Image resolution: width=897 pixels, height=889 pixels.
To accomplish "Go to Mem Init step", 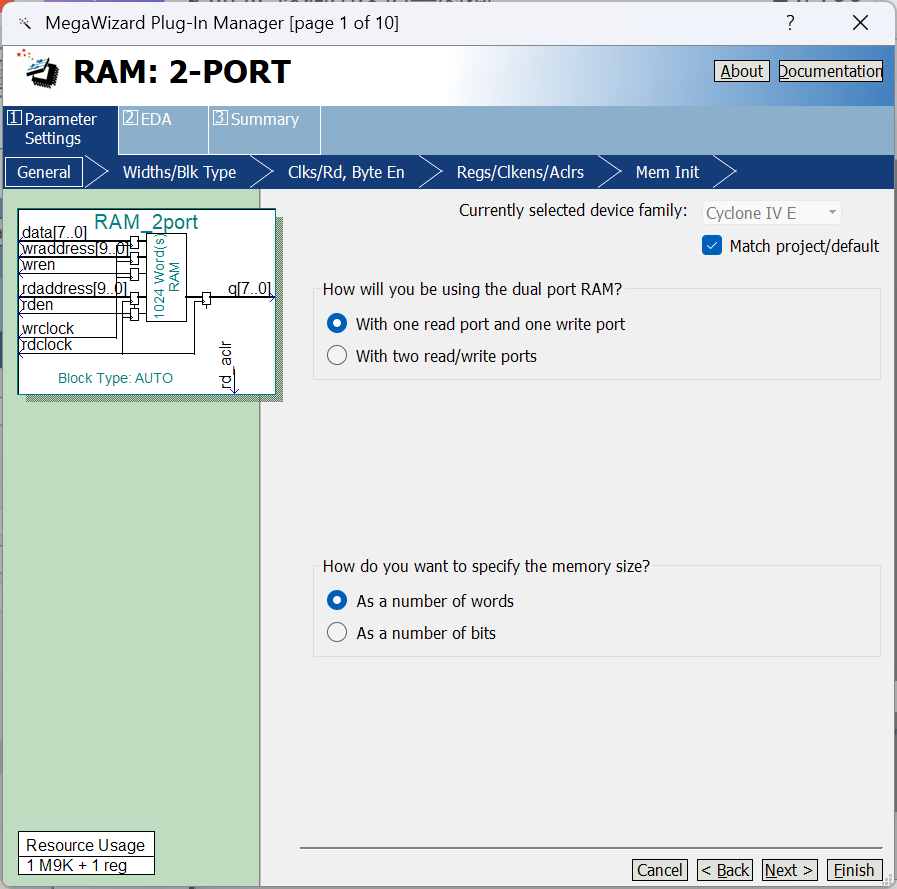I will click(667, 172).
